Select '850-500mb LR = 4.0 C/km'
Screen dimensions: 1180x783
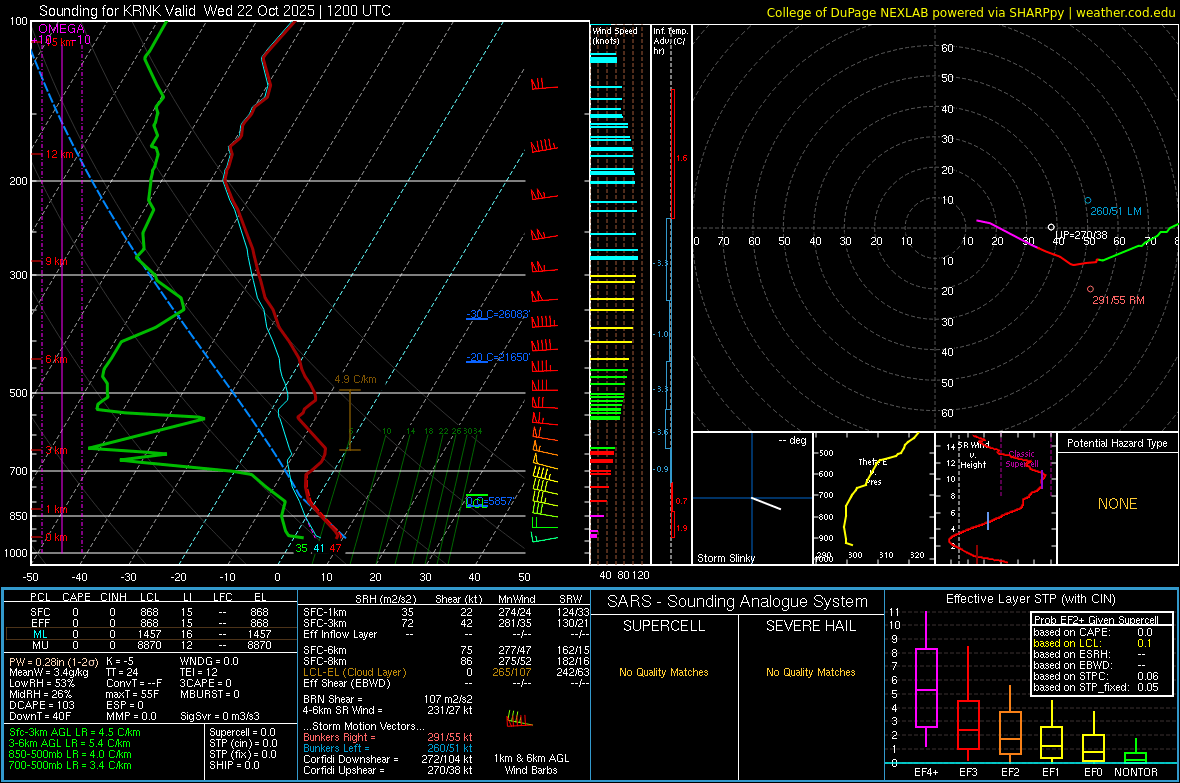click(x=70, y=754)
